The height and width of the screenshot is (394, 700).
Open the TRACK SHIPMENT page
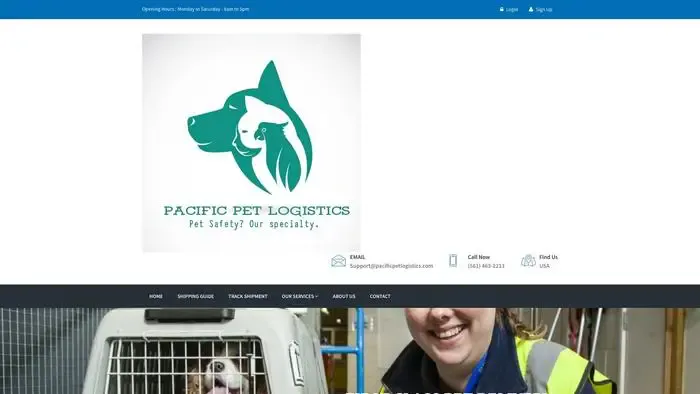pyautogui.click(x=248, y=296)
